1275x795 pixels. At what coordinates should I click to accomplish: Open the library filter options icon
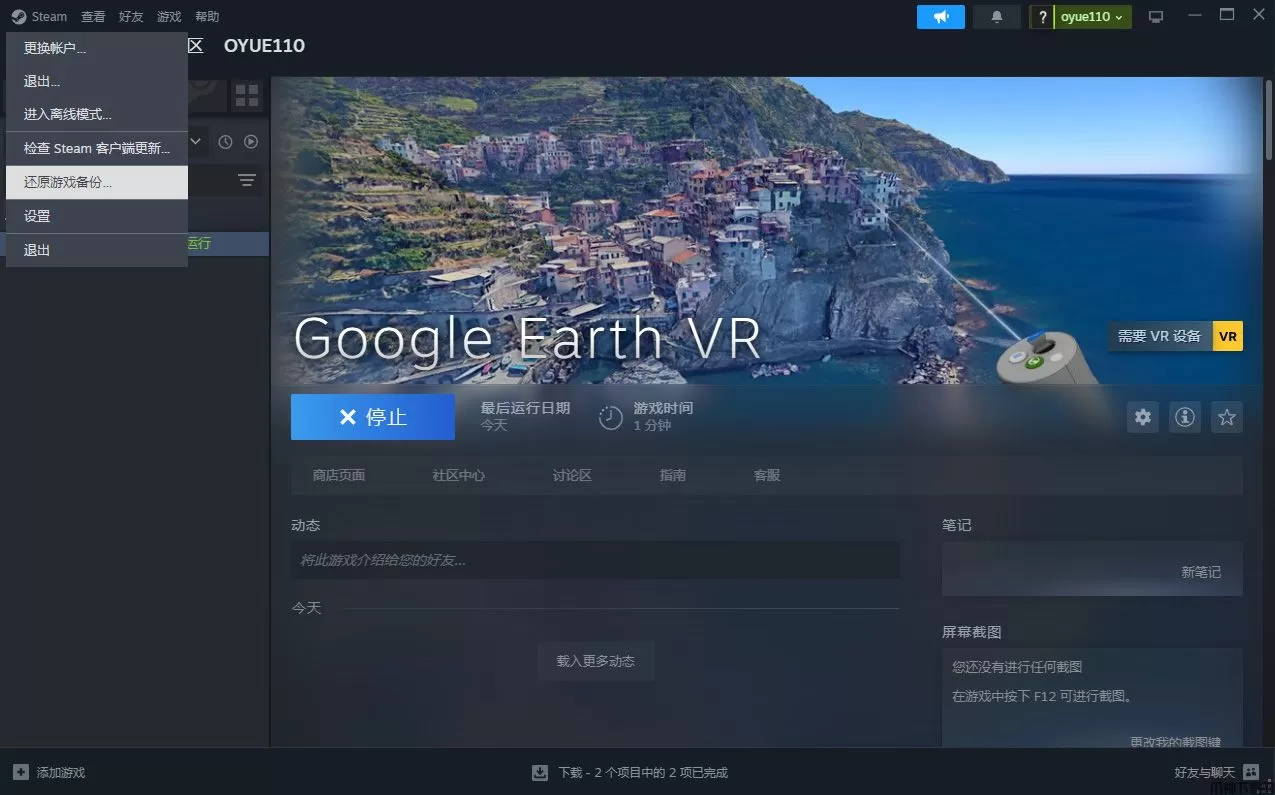coord(247,180)
